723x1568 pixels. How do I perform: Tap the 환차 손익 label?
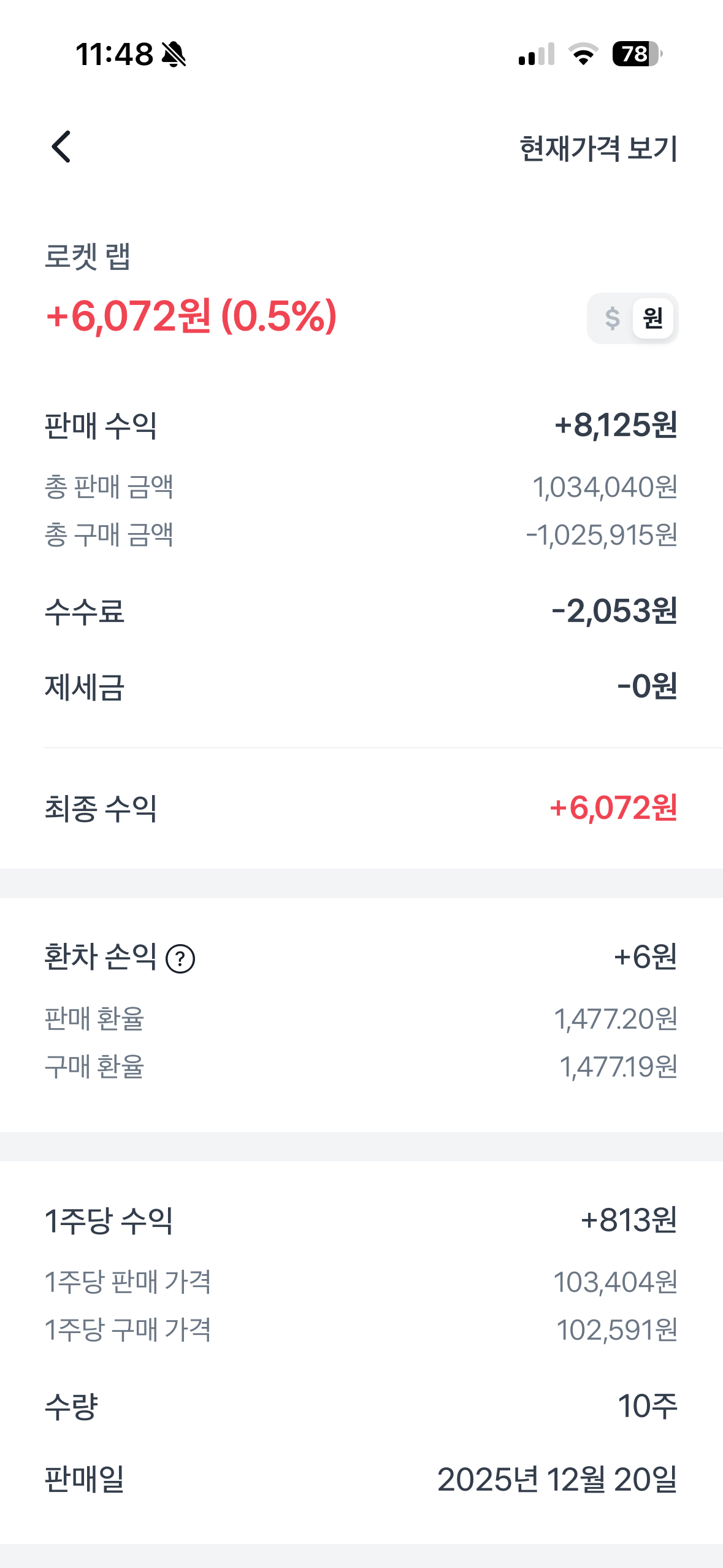101,957
